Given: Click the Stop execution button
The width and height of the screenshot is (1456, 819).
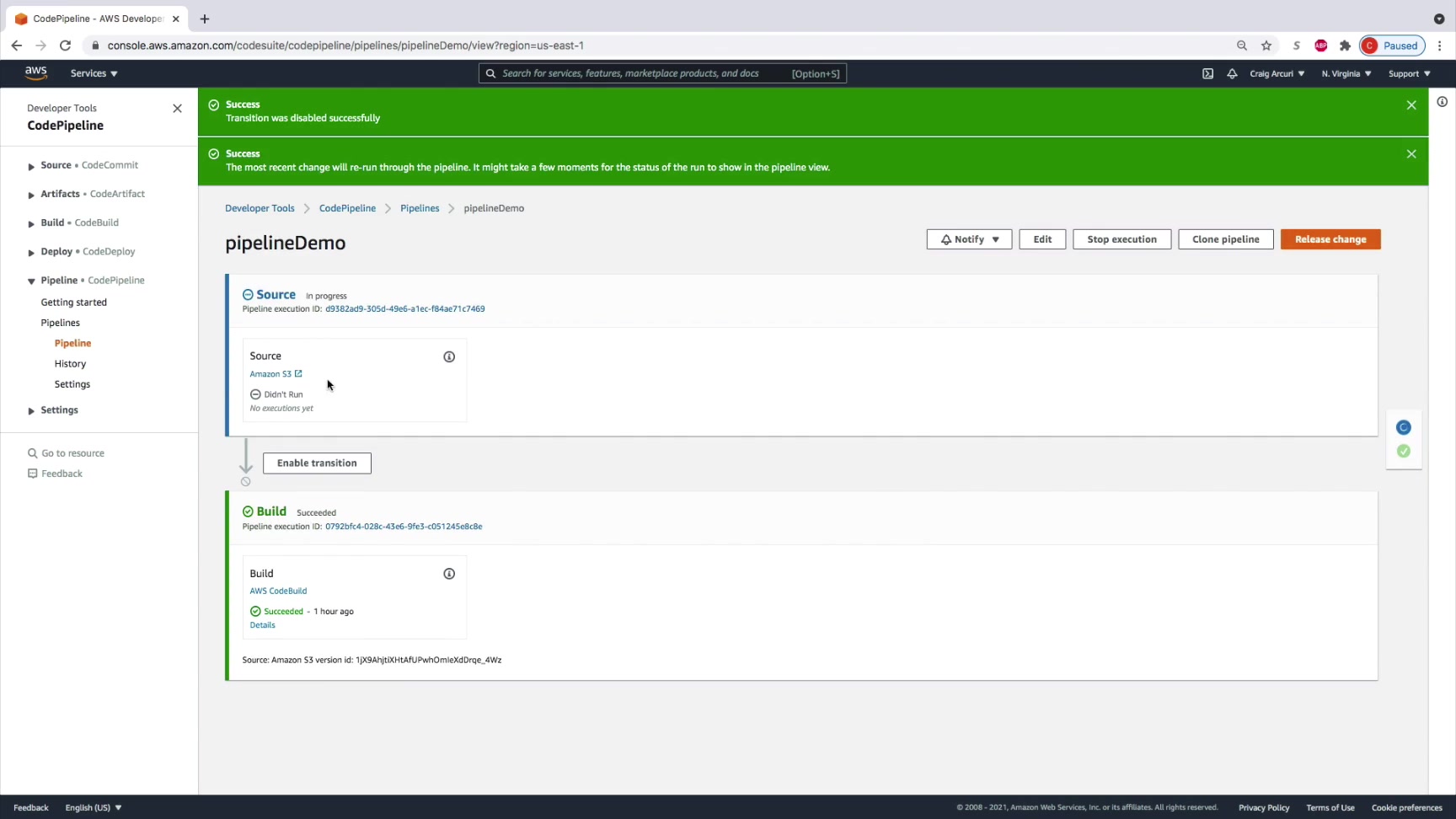Looking at the screenshot, I should click(x=1121, y=239).
